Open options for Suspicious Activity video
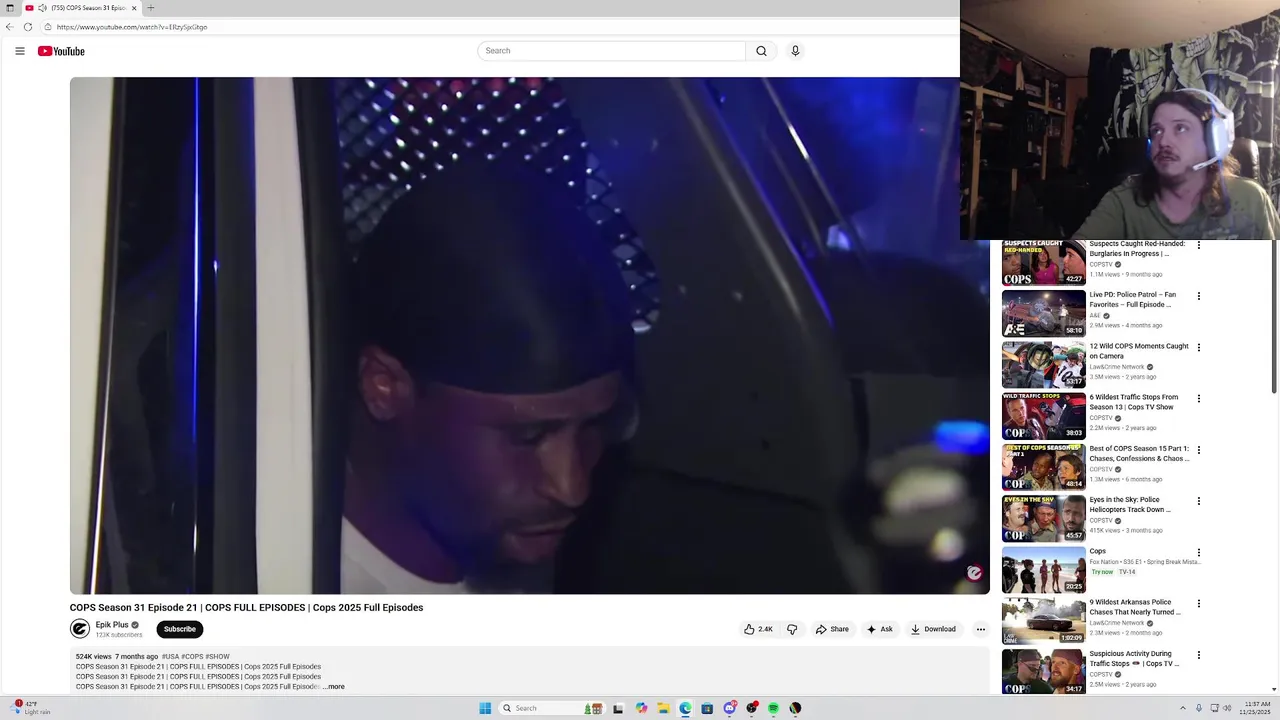Screen dimensions: 1280x720 pos(1199,655)
